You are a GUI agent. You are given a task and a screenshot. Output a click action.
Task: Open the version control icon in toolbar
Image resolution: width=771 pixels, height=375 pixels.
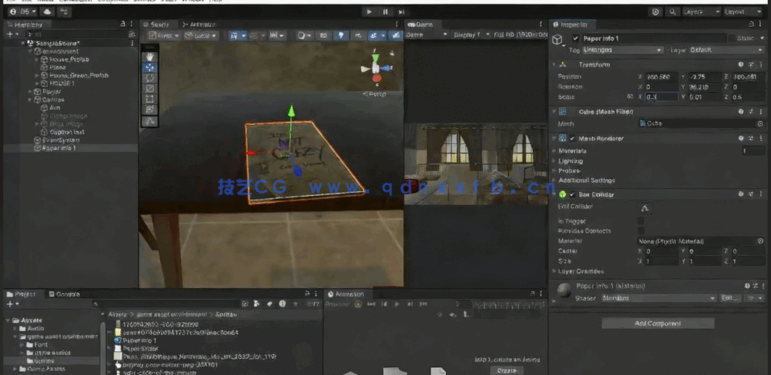tap(63, 12)
